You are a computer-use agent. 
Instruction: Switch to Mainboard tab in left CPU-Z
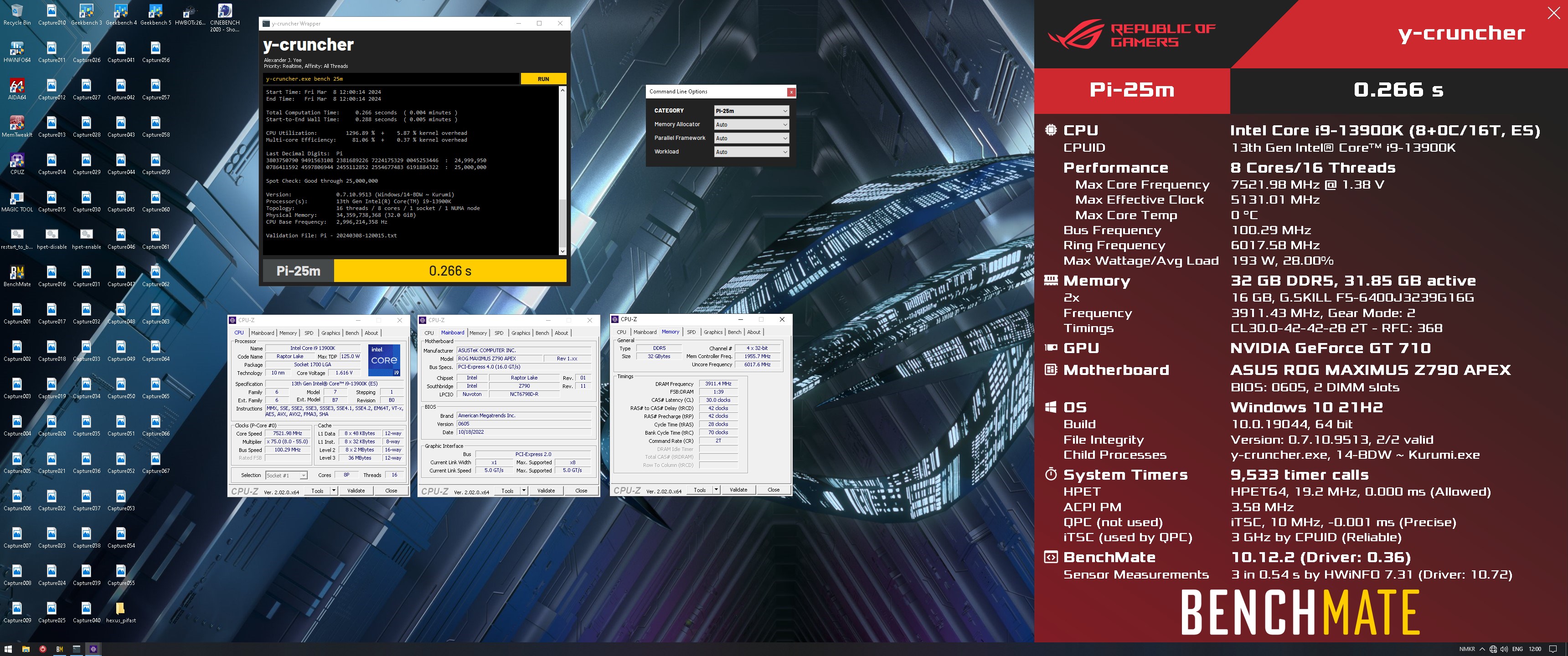[263, 333]
